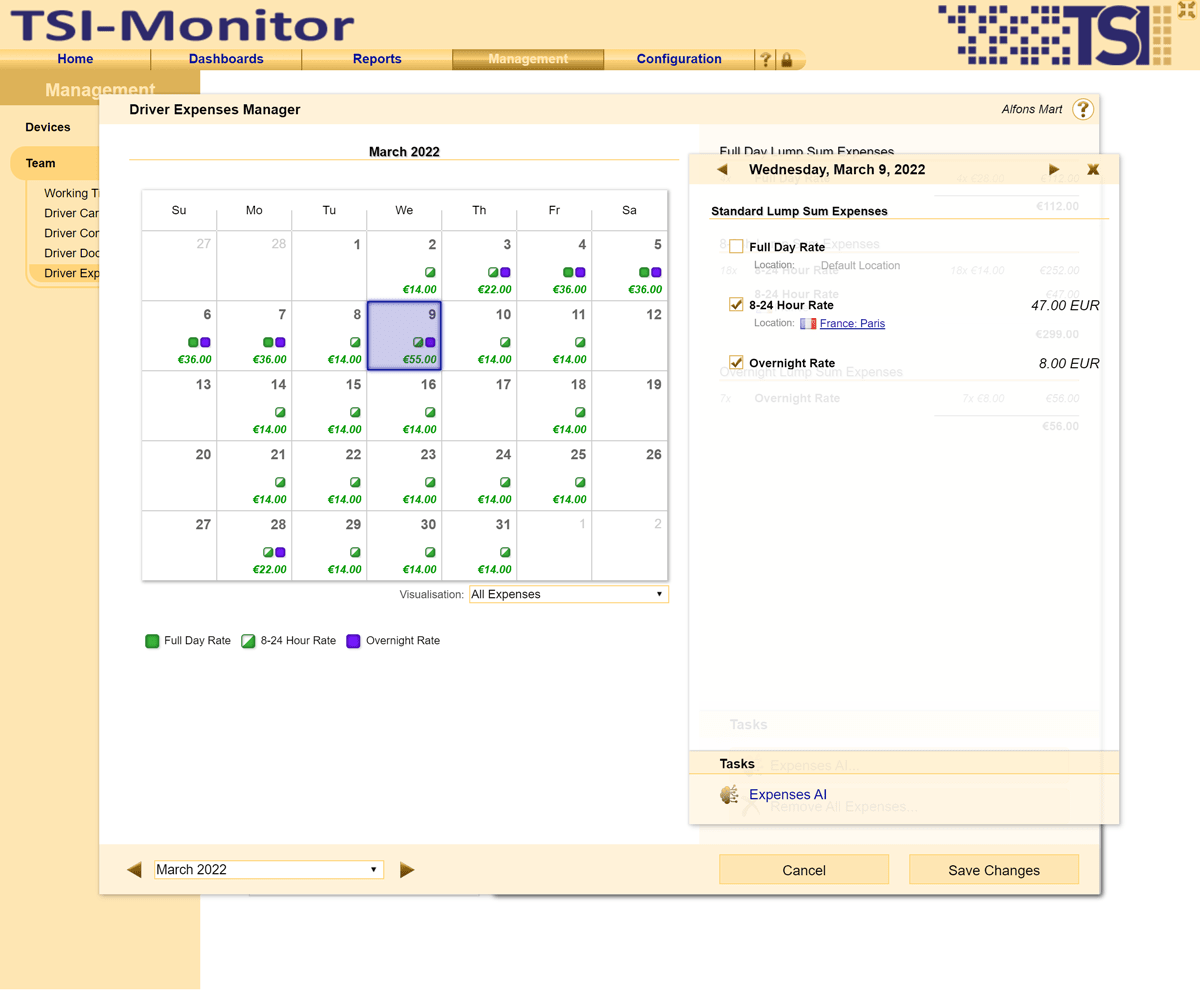Click the €55.00 amount on March 9

[420, 360]
